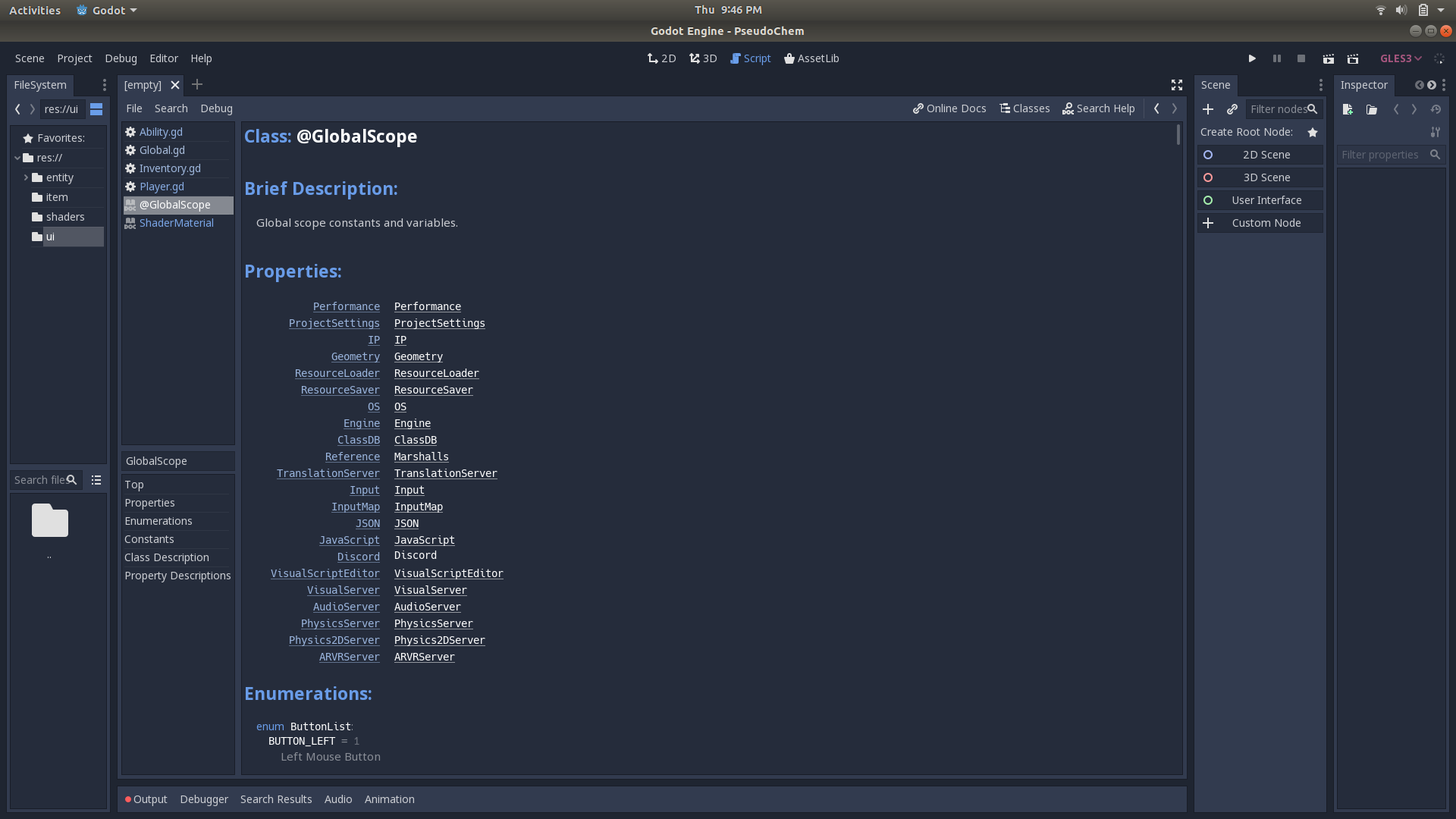
Task: Open the Ability.gd script
Action: coord(161,131)
